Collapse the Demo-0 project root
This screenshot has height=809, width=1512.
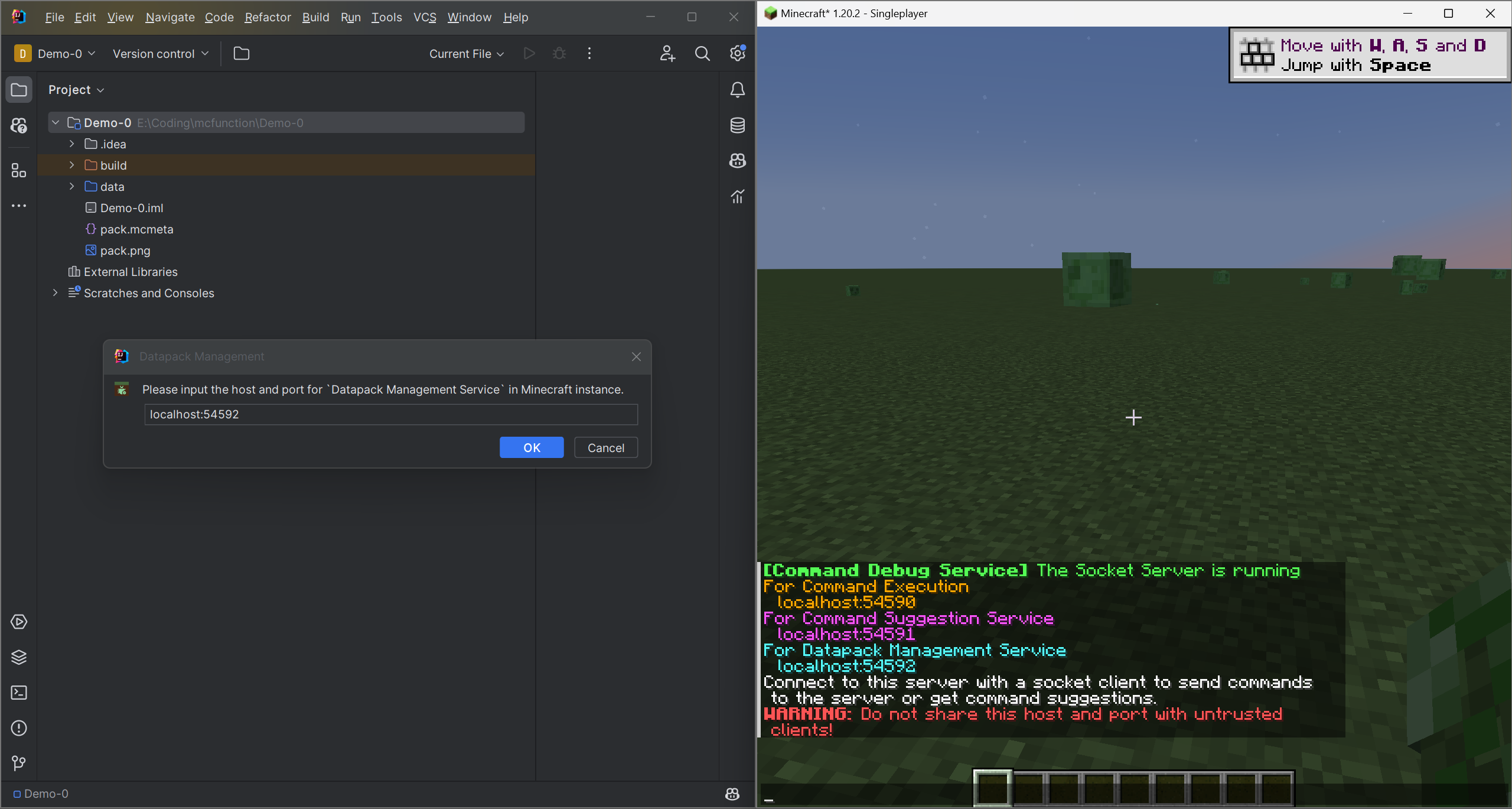[x=56, y=123]
